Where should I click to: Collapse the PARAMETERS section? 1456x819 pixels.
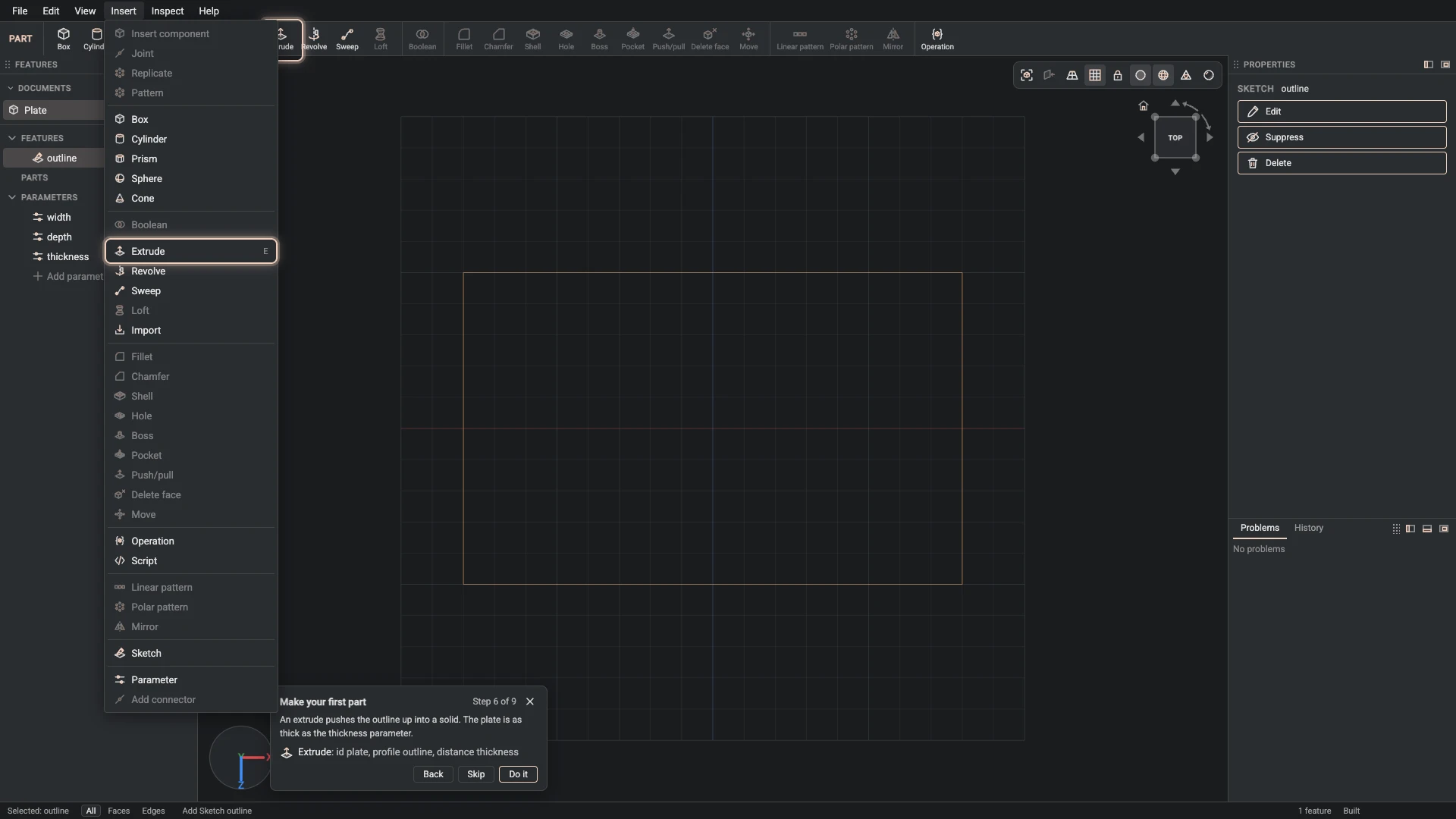[12, 197]
